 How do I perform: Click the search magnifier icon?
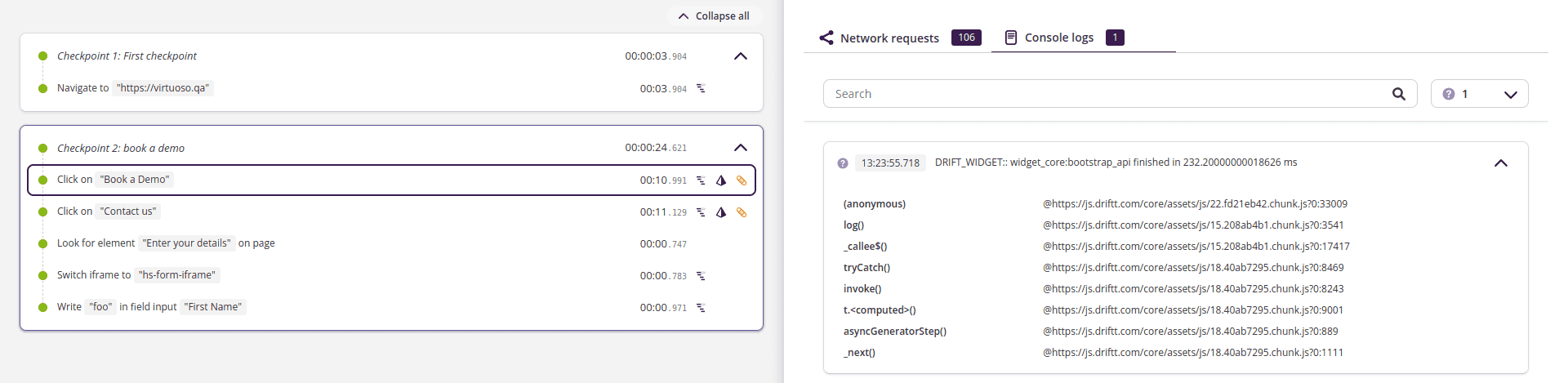point(1399,94)
